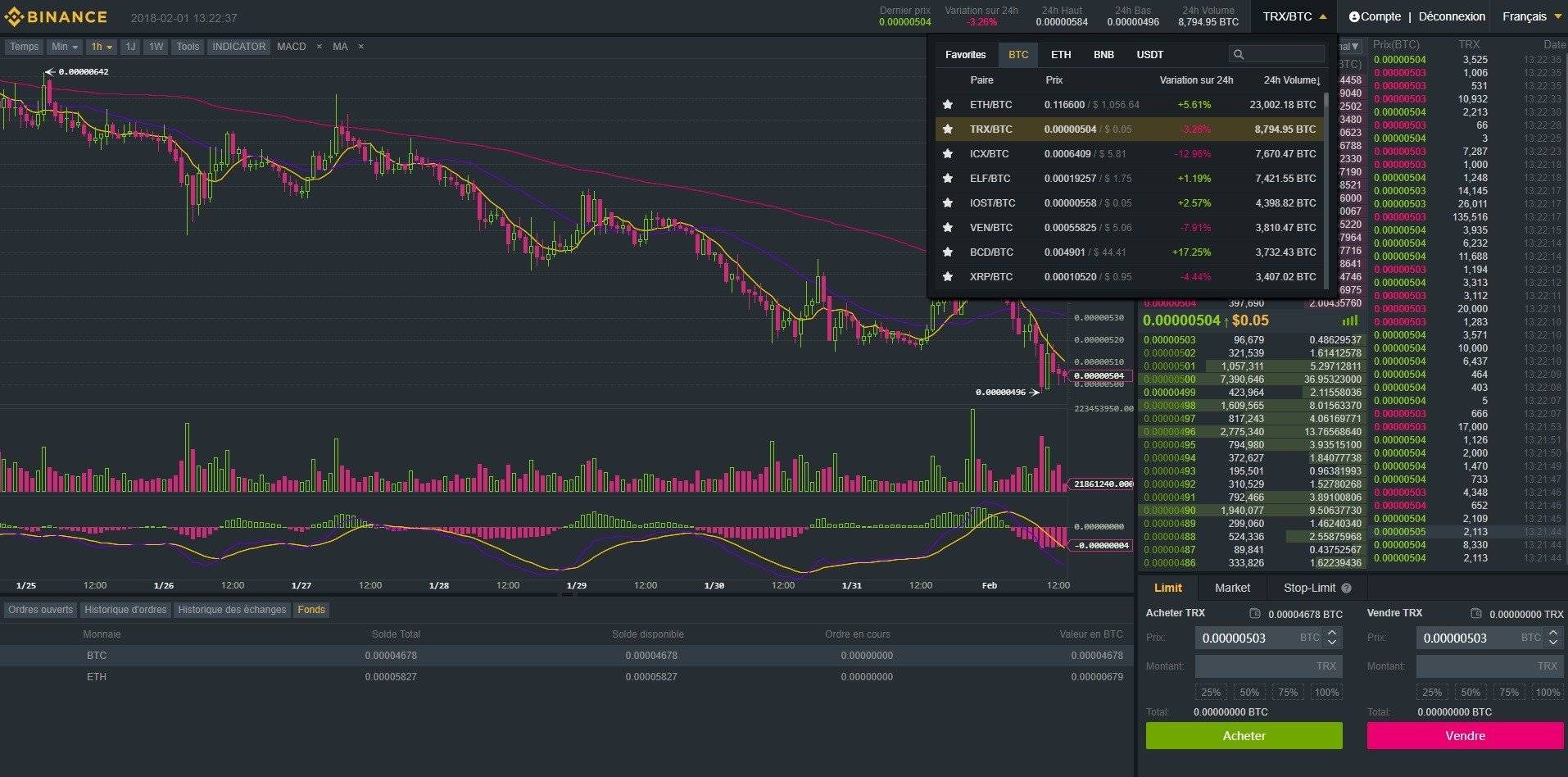Viewport: 1568px width, 777px height.
Task: Decrease sell price with the down arrow
Action: (1553, 643)
